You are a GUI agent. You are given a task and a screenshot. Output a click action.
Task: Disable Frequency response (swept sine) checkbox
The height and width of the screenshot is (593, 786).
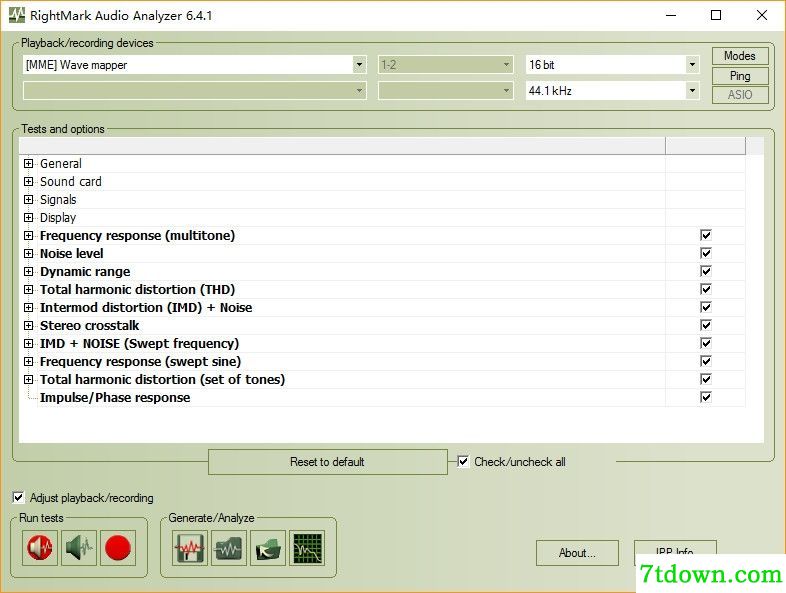706,361
